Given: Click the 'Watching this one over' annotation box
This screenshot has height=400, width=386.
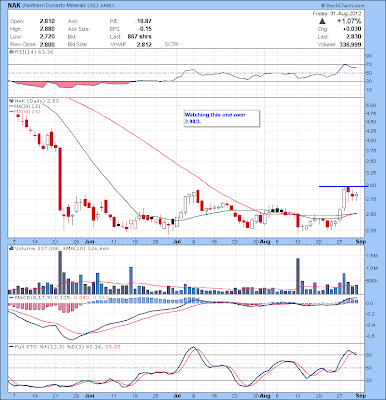Looking at the screenshot, I should pyautogui.click(x=222, y=118).
